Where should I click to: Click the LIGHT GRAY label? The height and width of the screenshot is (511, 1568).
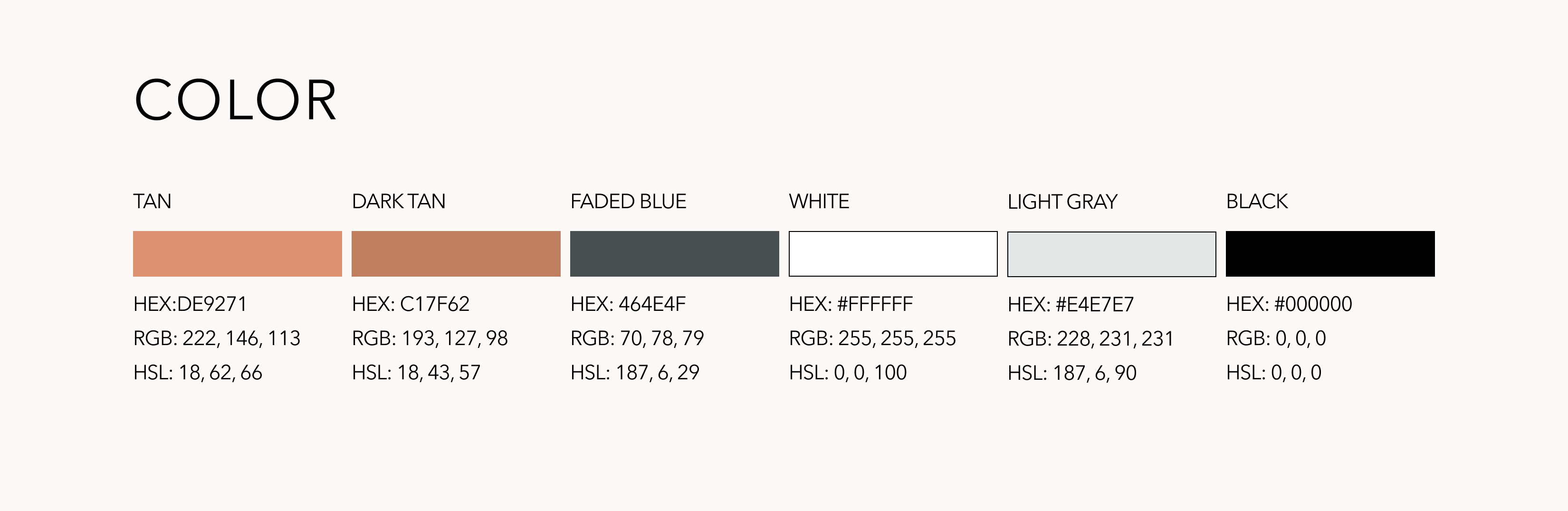[x=1063, y=202]
